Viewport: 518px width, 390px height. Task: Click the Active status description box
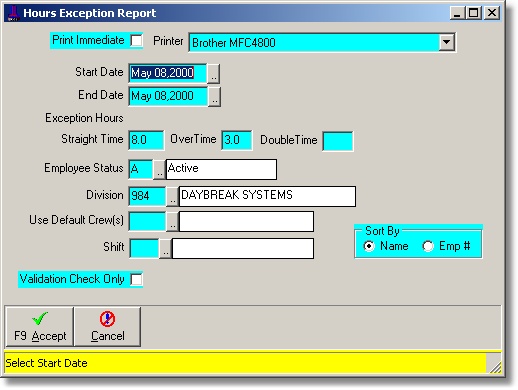[221, 169]
